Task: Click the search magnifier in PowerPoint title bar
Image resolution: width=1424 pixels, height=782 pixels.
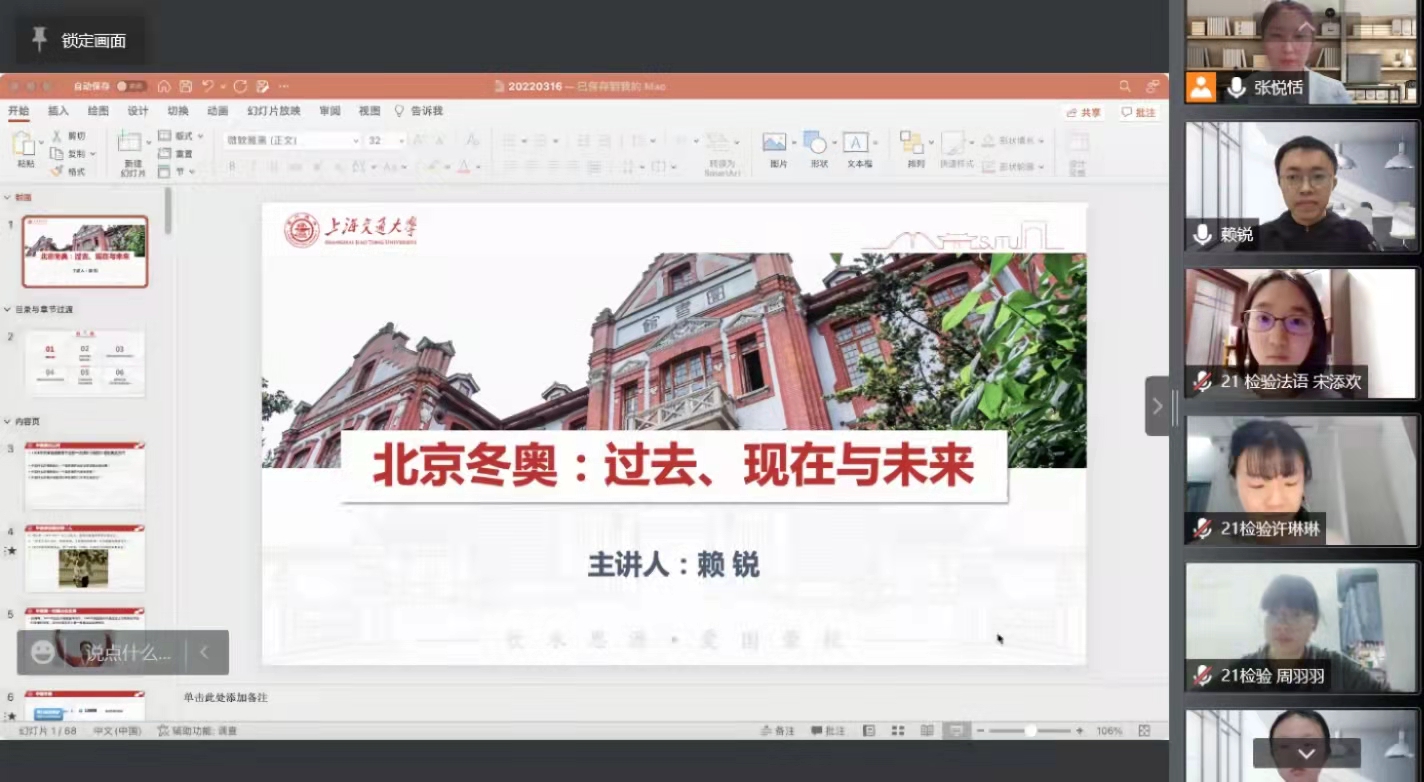Action: tap(1125, 87)
